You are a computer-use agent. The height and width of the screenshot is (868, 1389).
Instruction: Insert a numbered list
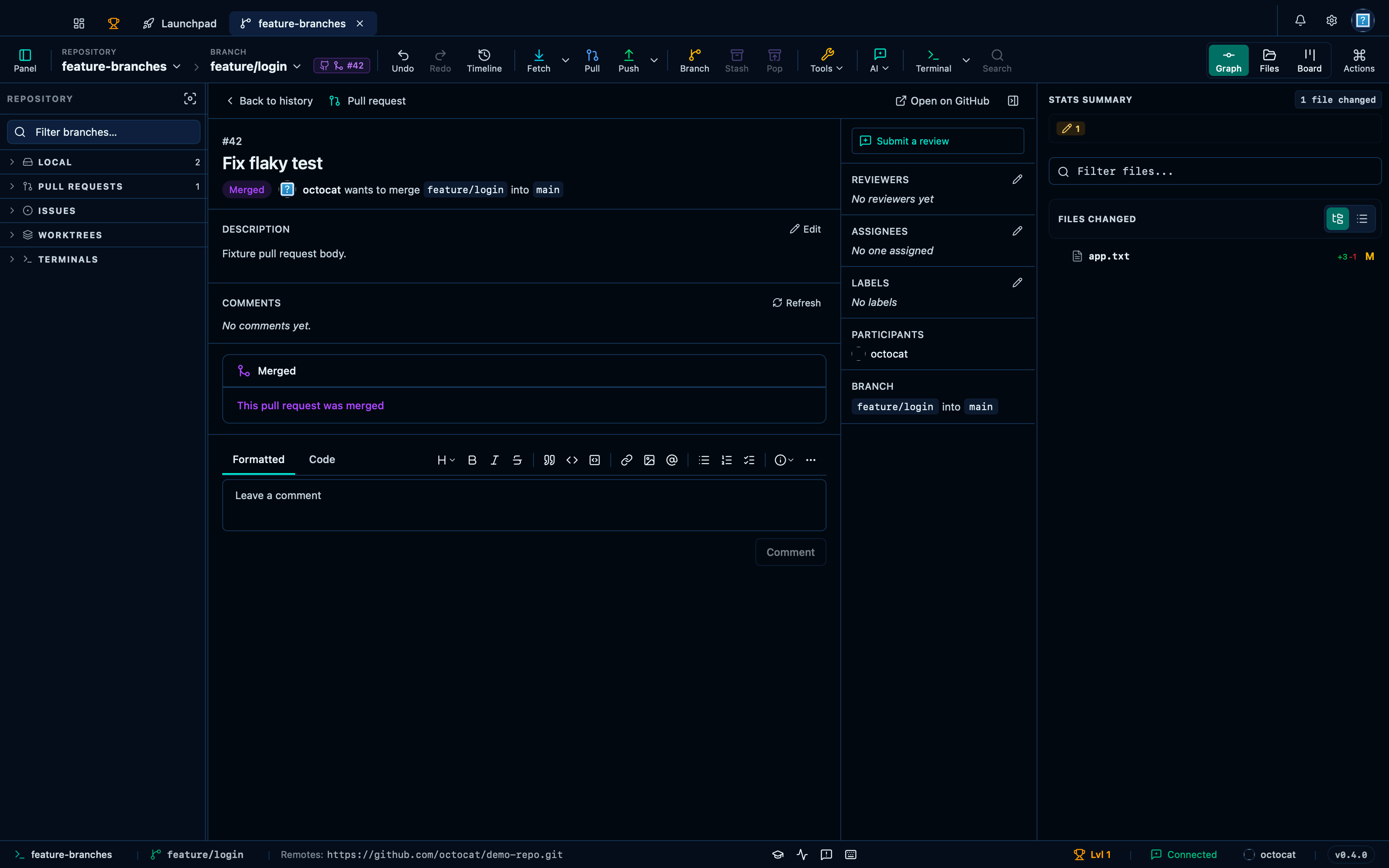(x=727, y=460)
